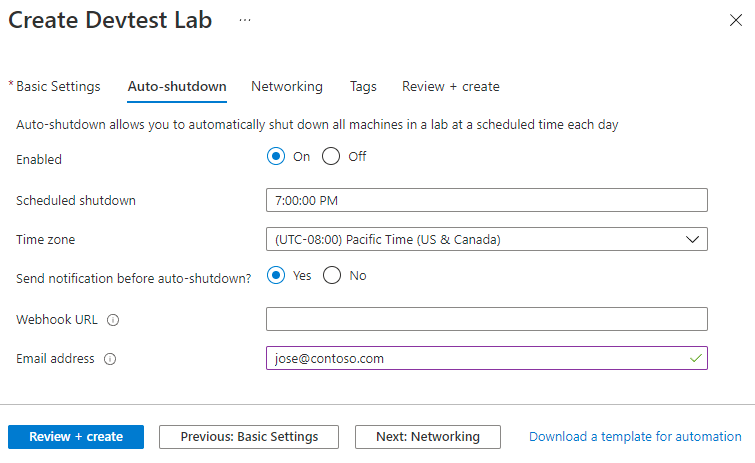Open the Time zone dropdown
Viewport: 755px width, 463px height.
coord(486,240)
